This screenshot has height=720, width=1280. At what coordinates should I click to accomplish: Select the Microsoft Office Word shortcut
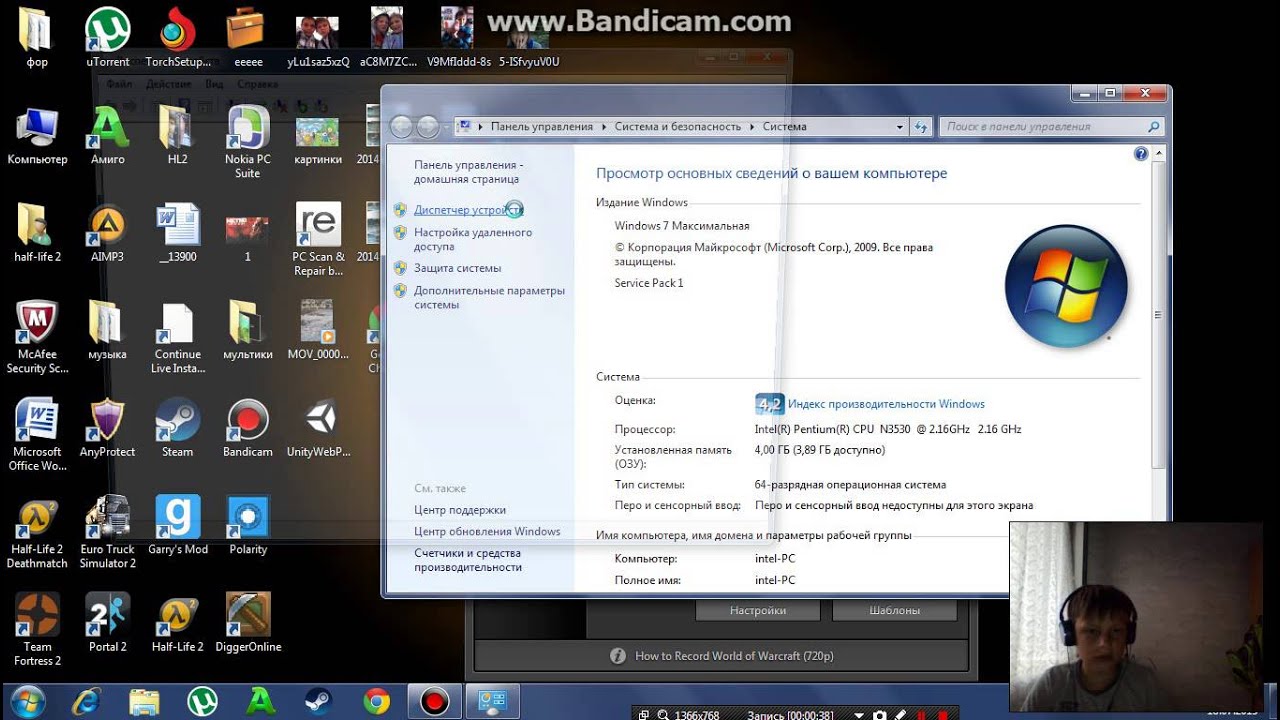coord(38,435)
